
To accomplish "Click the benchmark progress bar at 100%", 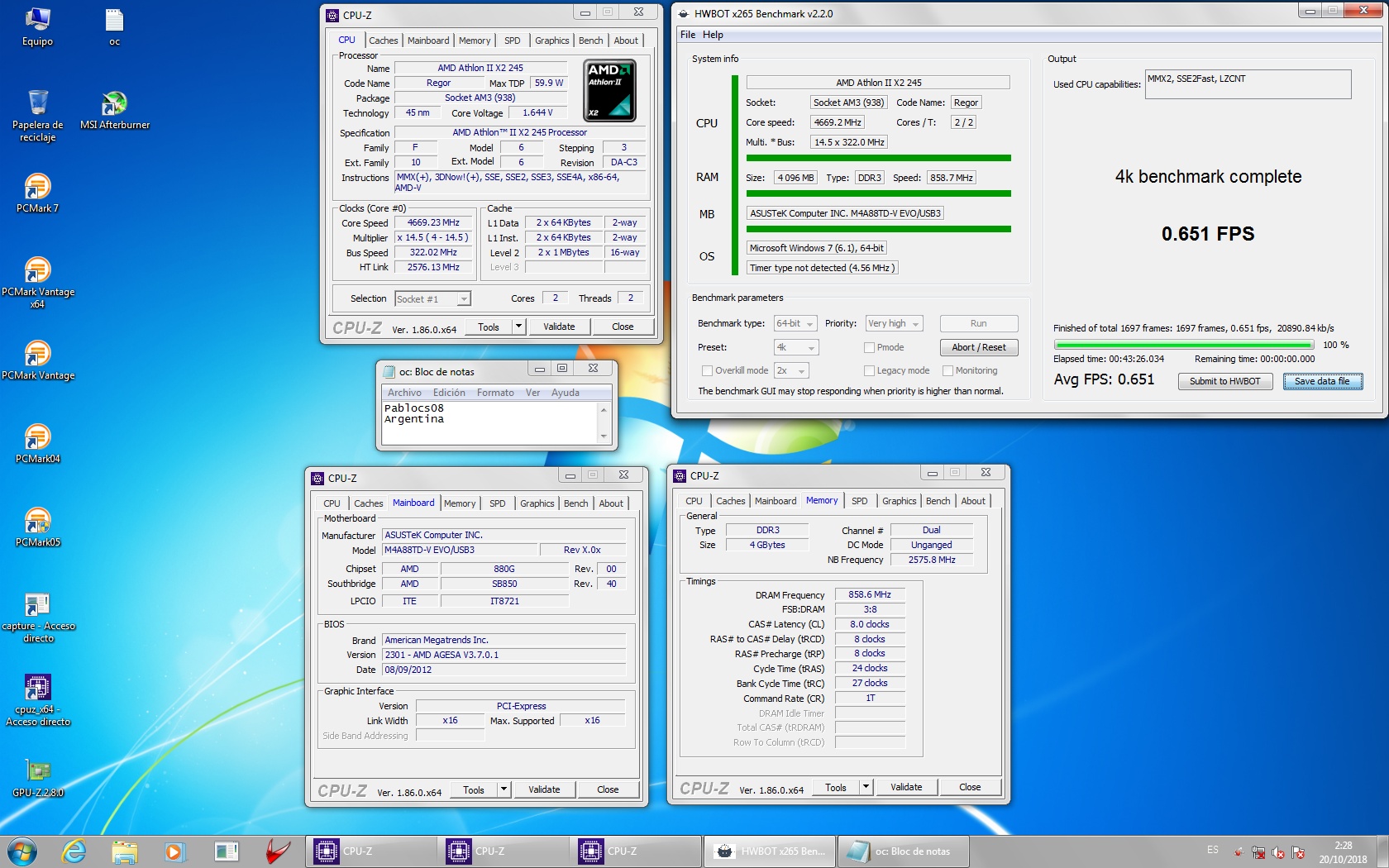I will click(1184, 345).
